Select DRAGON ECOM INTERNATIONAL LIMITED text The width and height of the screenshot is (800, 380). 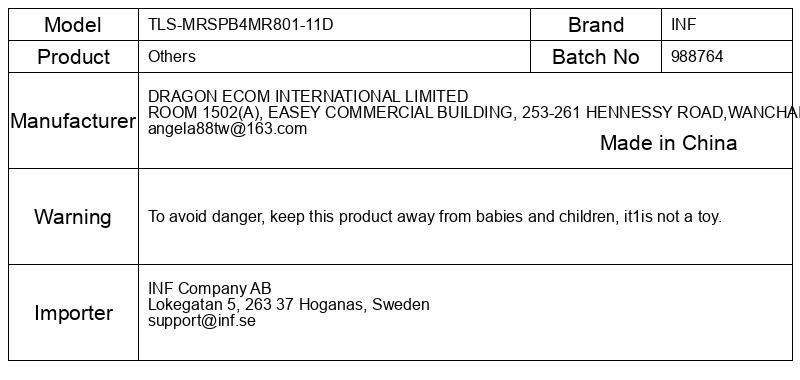tap(308, 96)
